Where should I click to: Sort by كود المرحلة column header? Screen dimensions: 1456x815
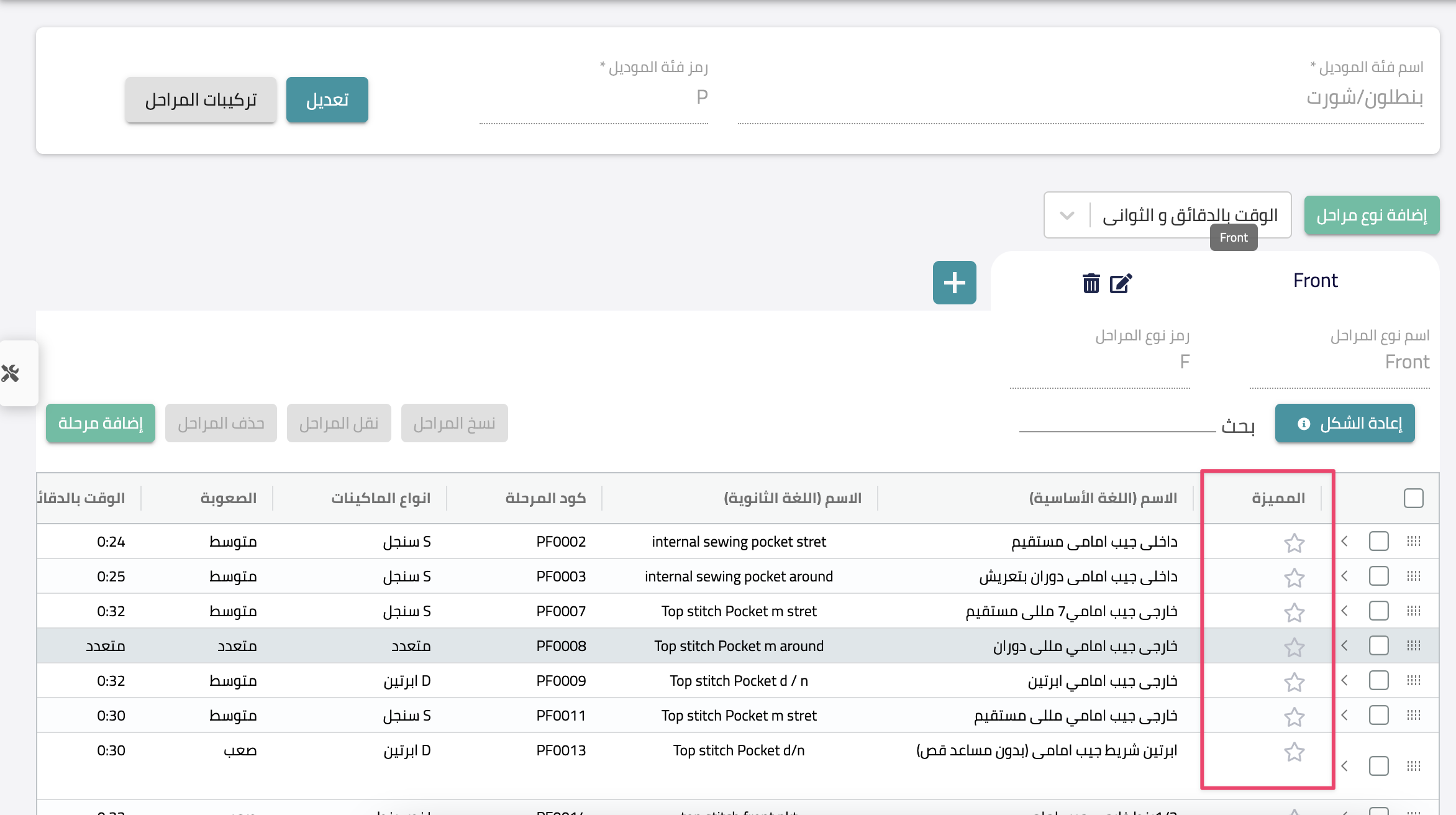point(545,498)
